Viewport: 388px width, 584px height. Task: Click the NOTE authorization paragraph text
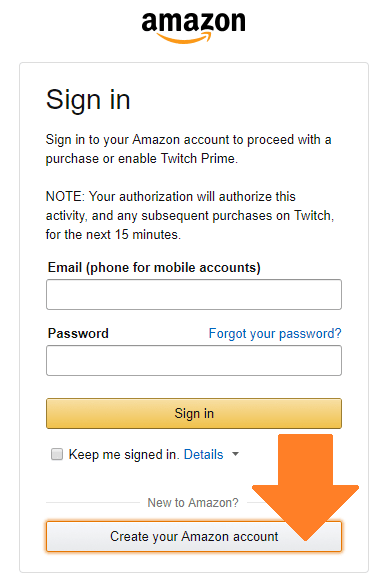(190, 216)
